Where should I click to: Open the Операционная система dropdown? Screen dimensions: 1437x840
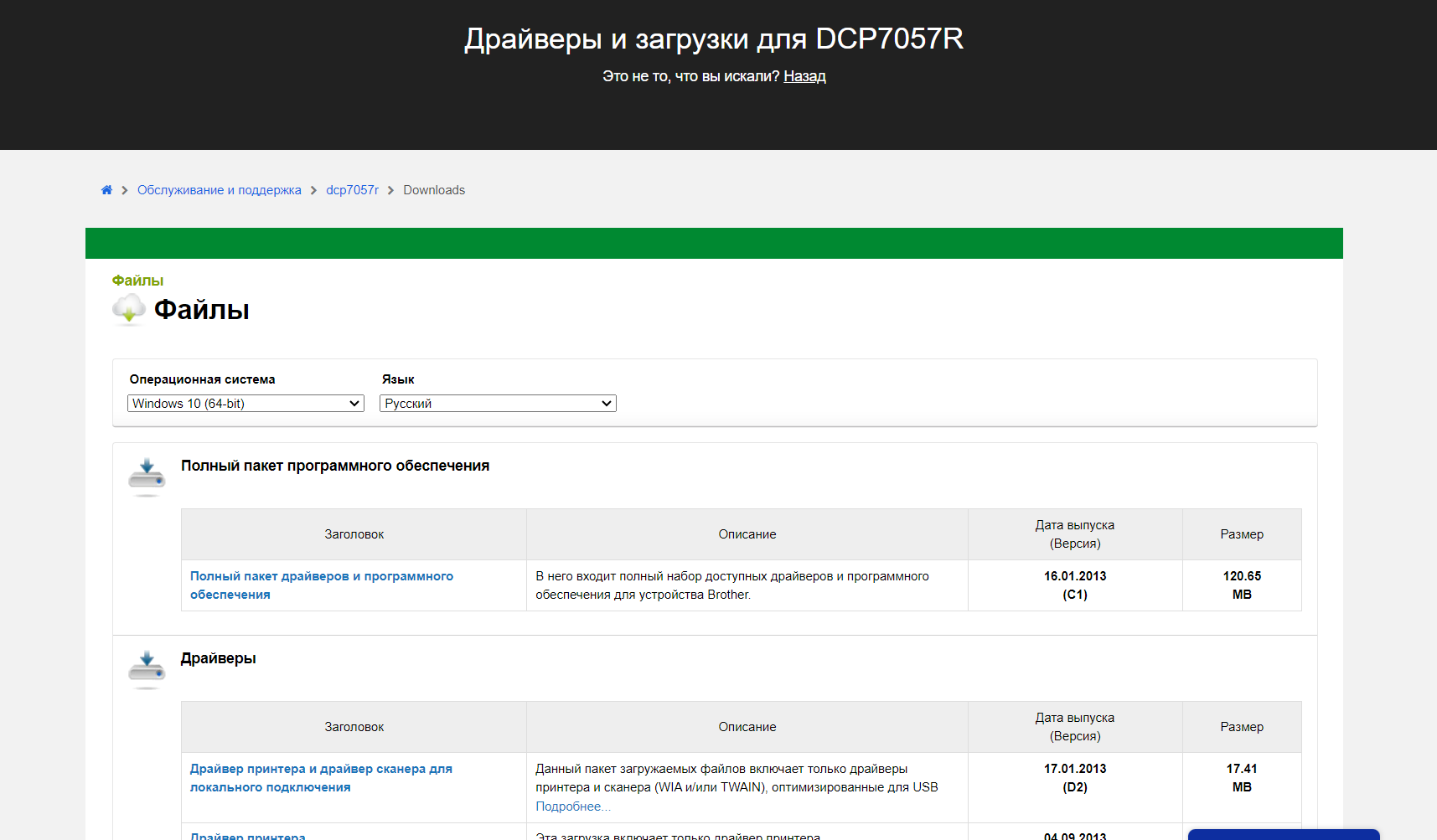pyautogui.click(x=246, y=404)
